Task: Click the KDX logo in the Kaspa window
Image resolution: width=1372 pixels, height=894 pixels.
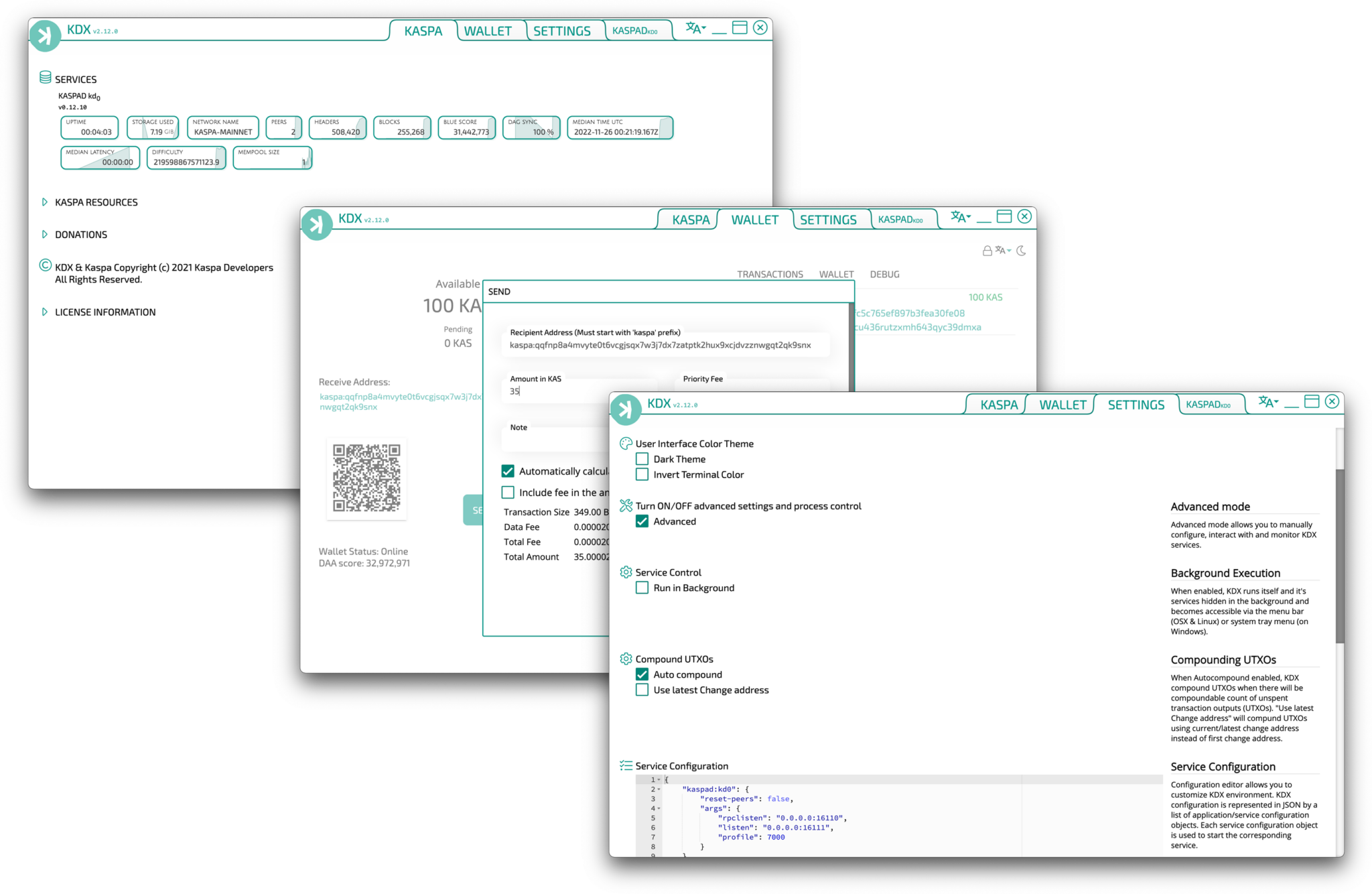Action: [x=45, y=36]
